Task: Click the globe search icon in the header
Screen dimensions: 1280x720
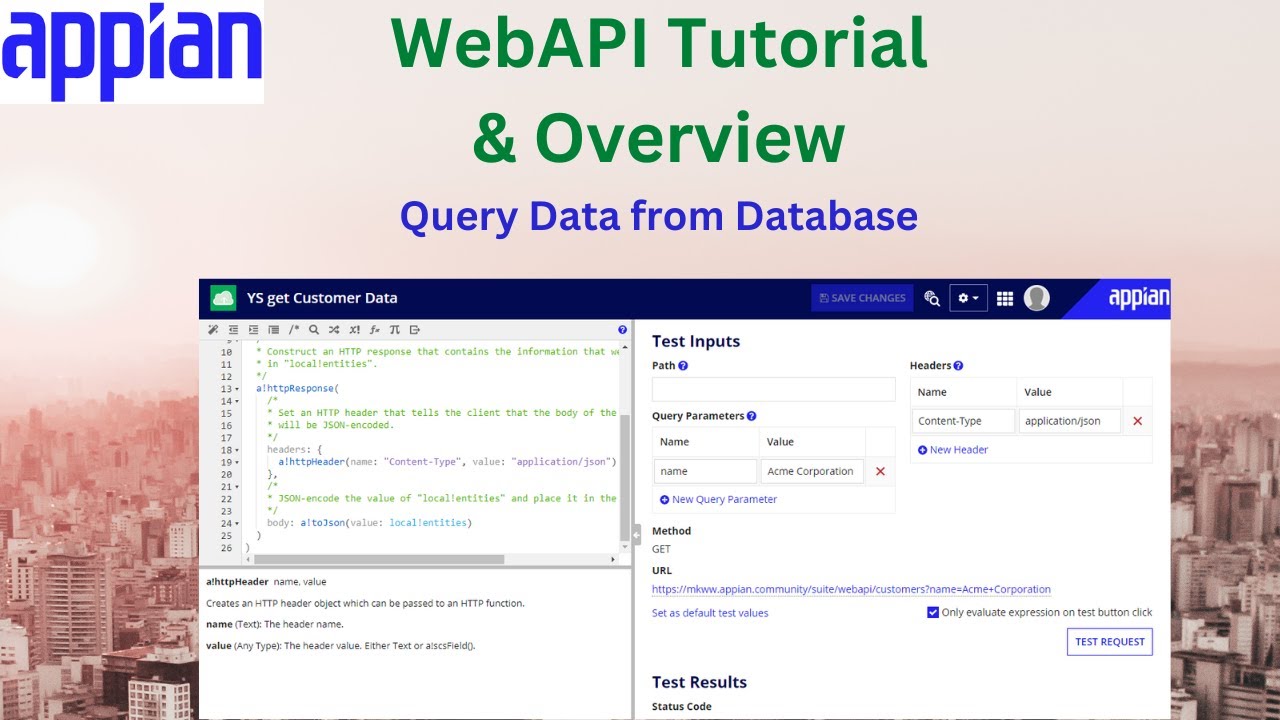Action: point(932,298)
